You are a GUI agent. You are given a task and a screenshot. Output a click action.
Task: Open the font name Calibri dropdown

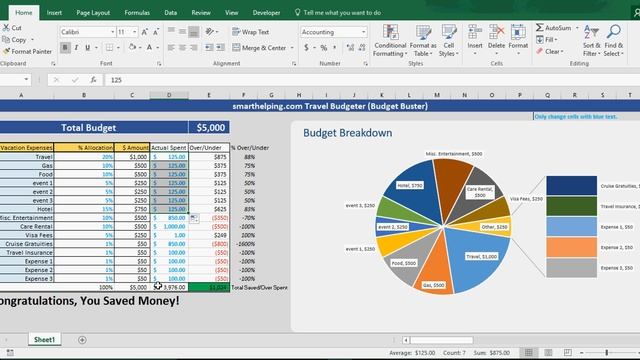[x=113, y=32]
